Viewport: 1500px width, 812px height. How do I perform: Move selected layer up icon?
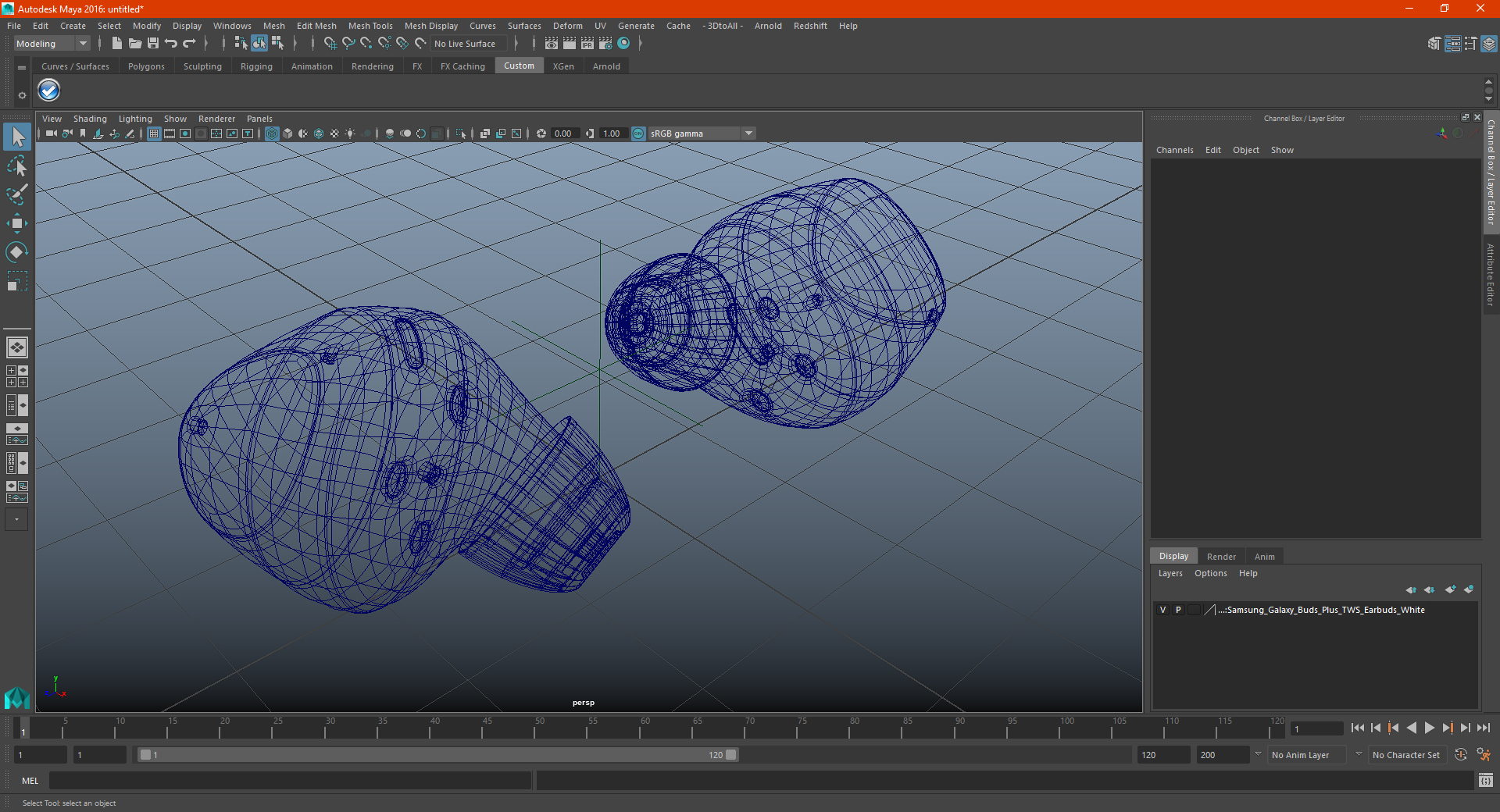click(1411, 589)
